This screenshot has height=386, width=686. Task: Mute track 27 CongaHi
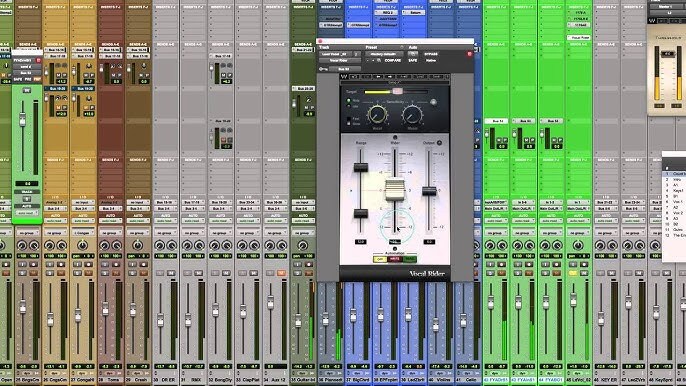coord(89,274)
